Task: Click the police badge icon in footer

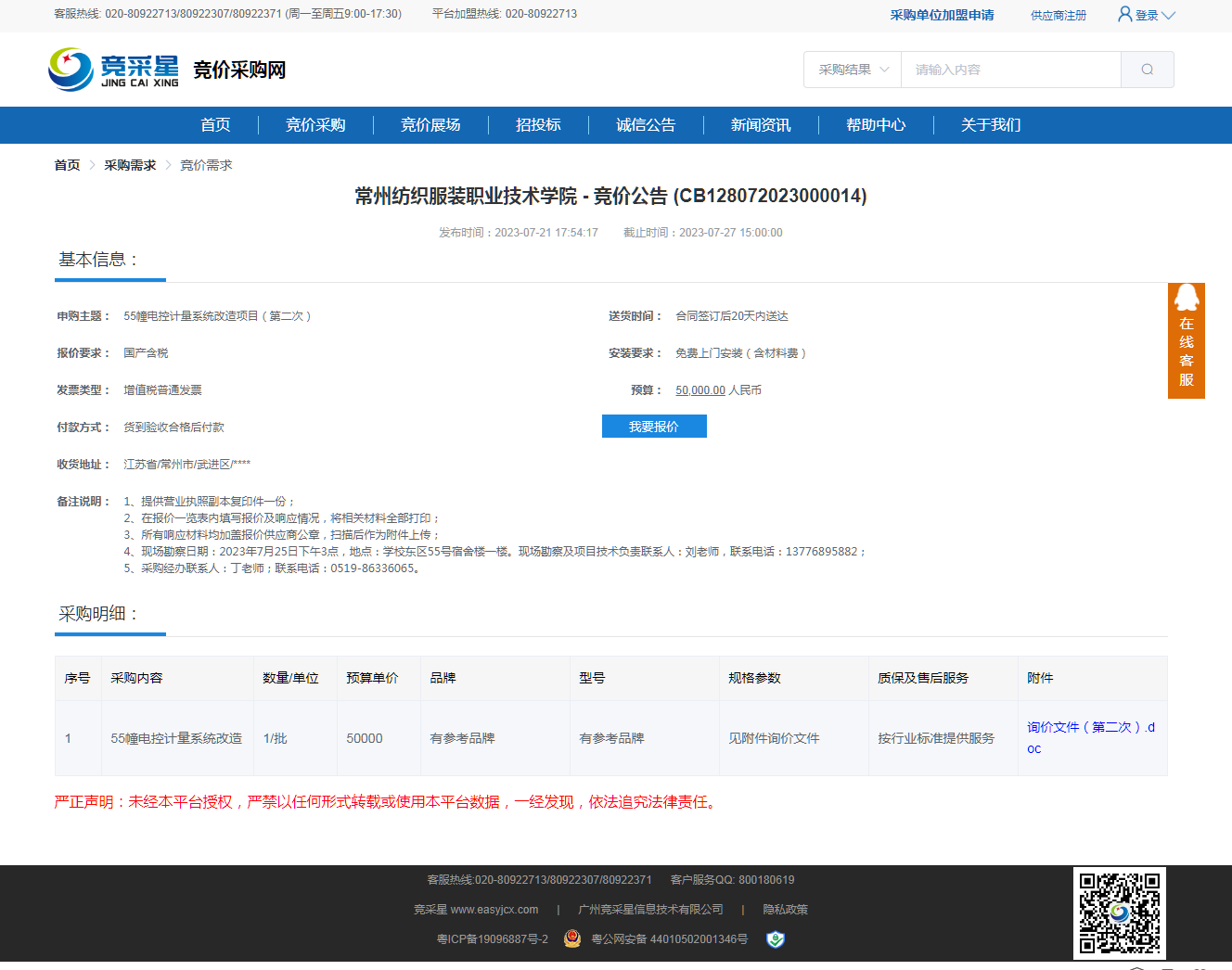Action: coord(572,939)
